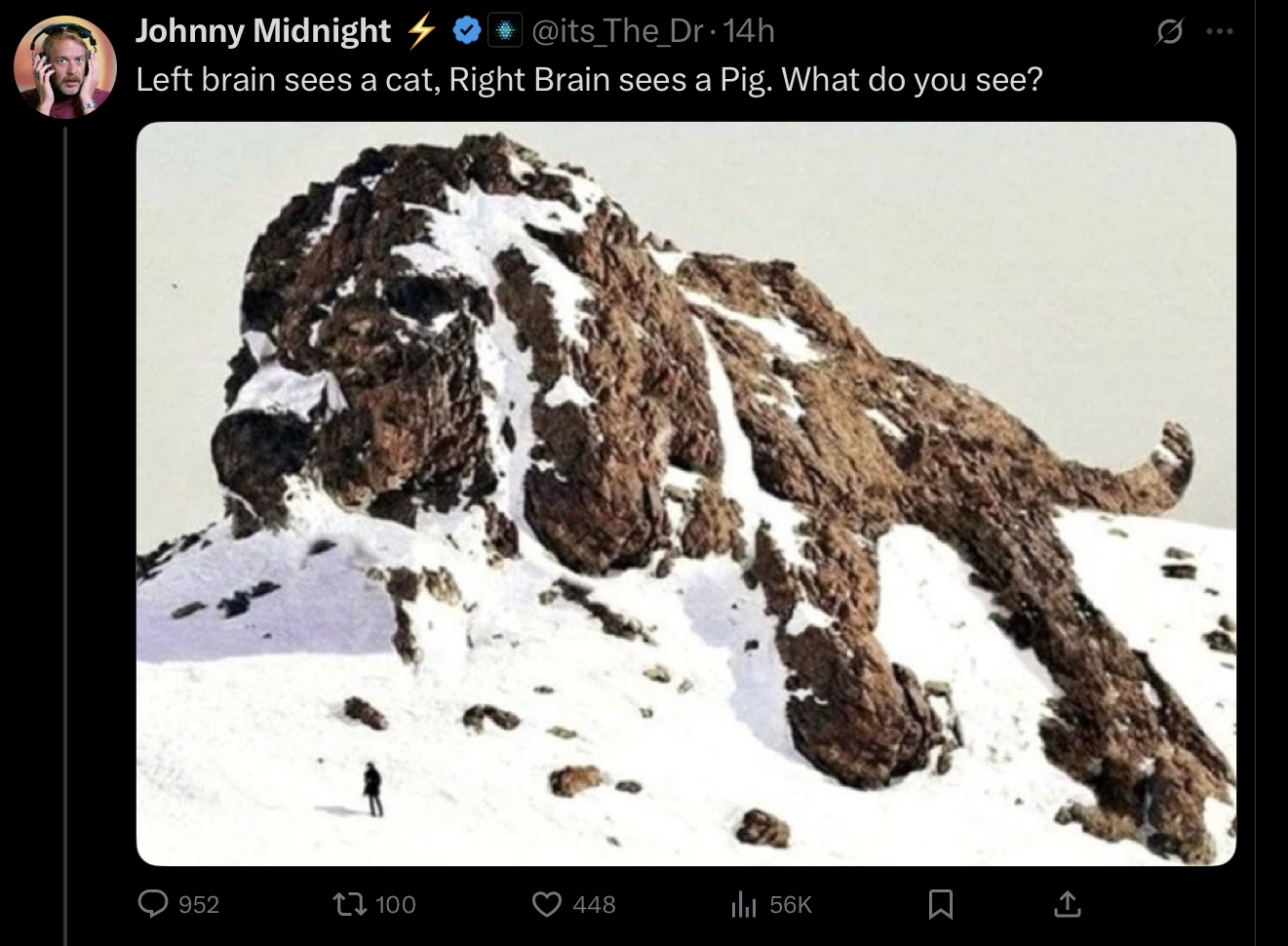Open the rock formation image
This screenshot has height=946, width=1288.
[686, 493]
